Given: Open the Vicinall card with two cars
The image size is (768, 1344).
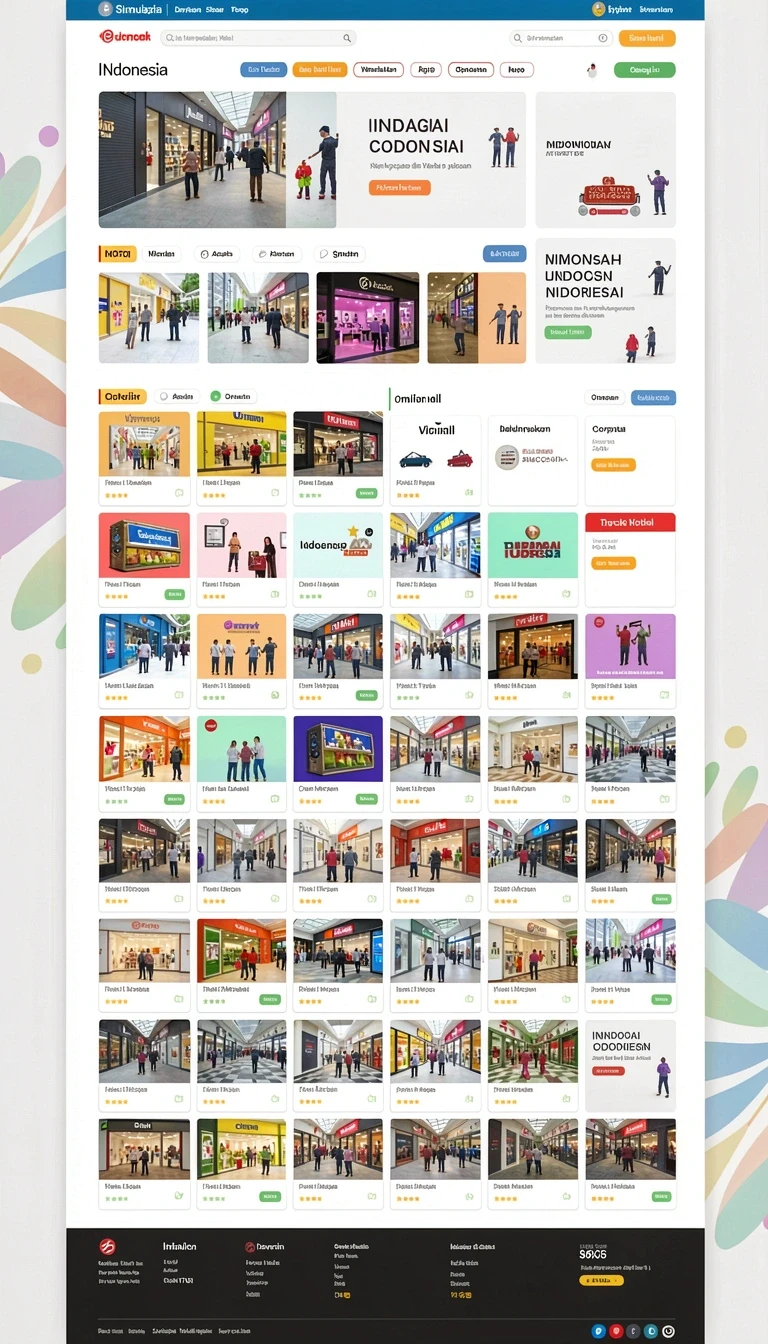Looking at the screenshot, I should point(434,460).
